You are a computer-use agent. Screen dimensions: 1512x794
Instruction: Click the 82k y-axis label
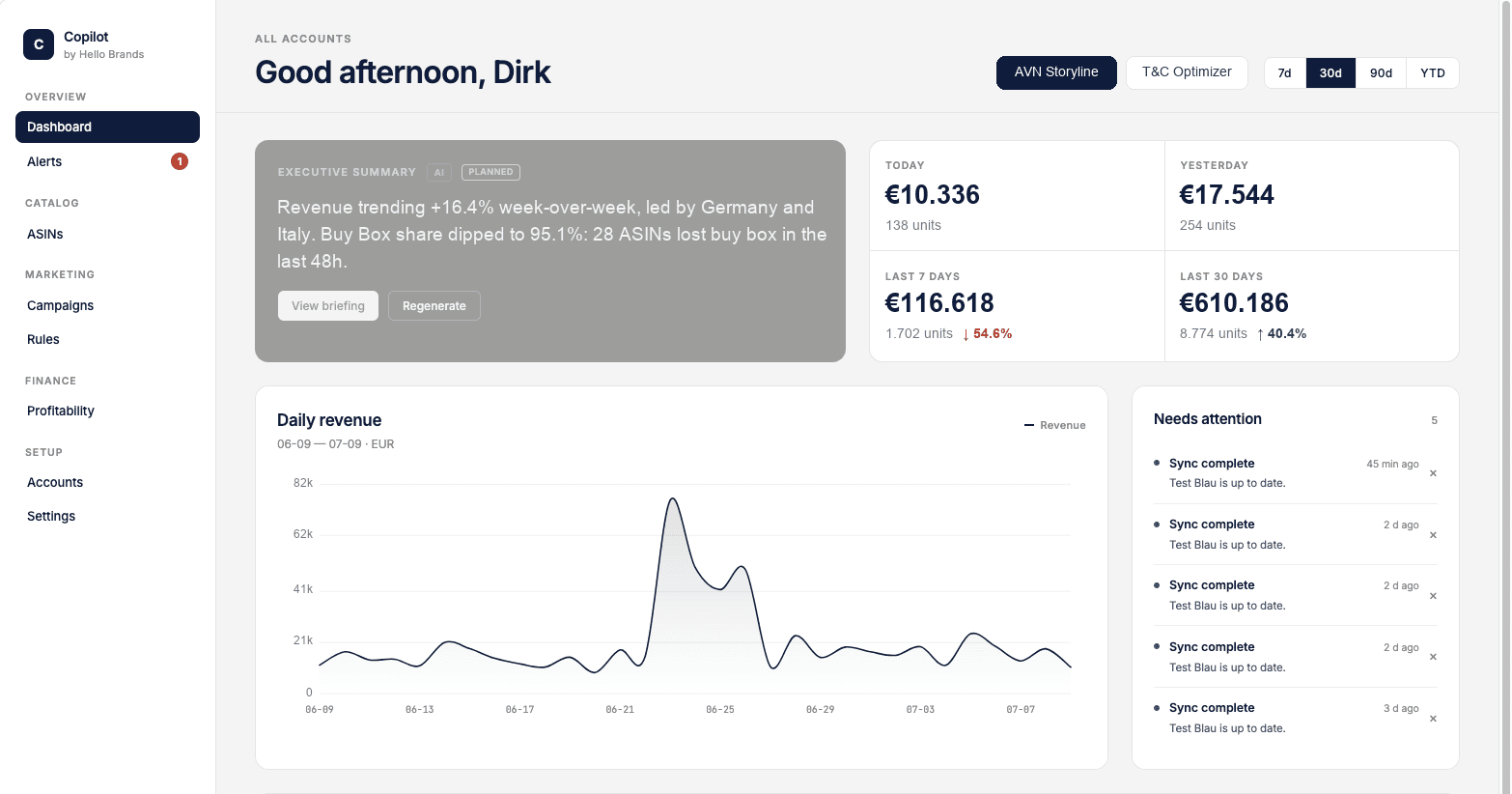tap(303, 483)
